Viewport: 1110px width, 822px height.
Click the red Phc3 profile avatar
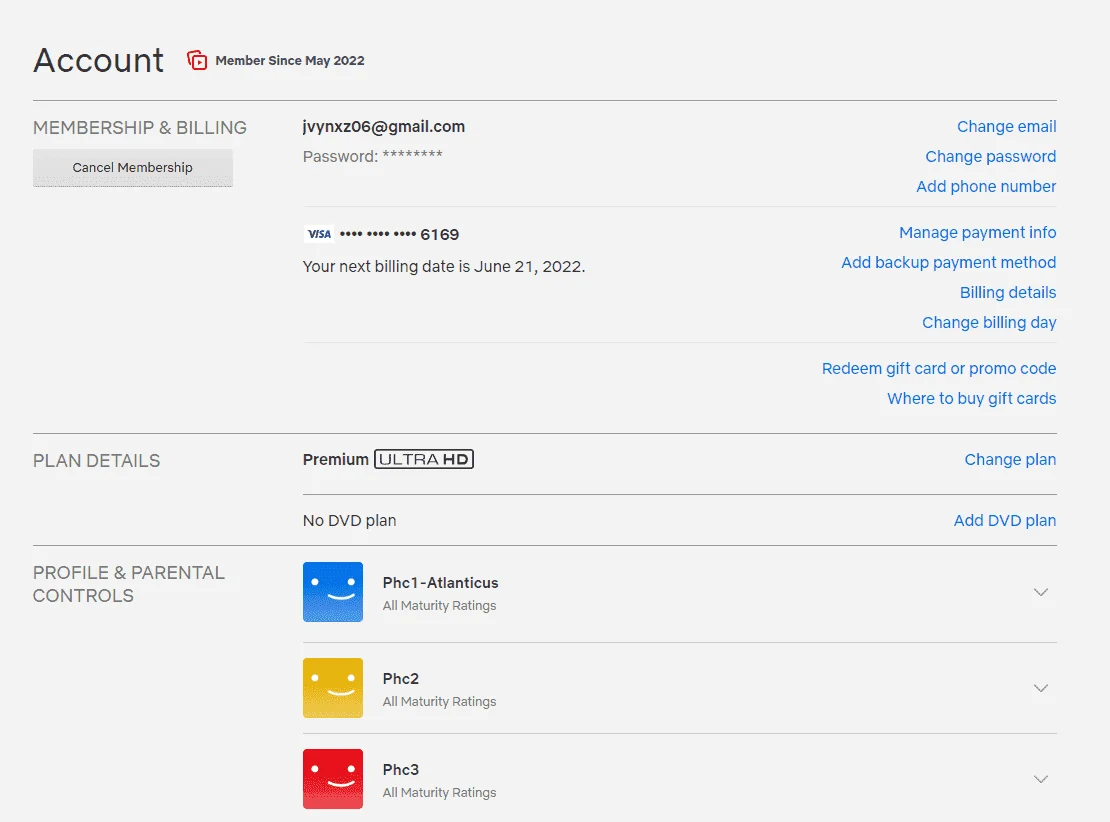(333, 779)
